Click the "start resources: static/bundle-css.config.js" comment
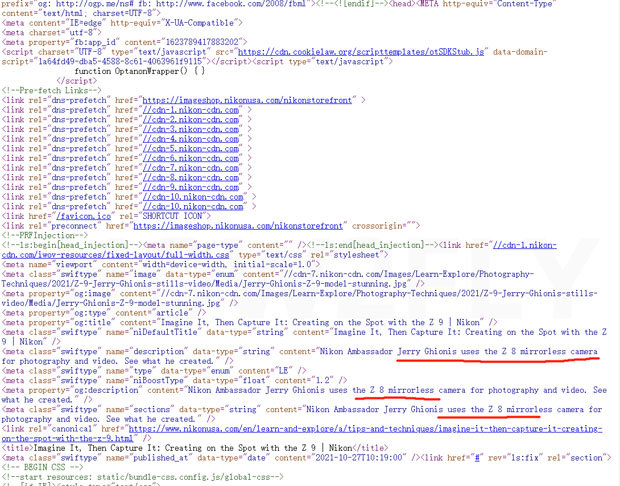This screenshot has width=620, height=486. [142, 477]
